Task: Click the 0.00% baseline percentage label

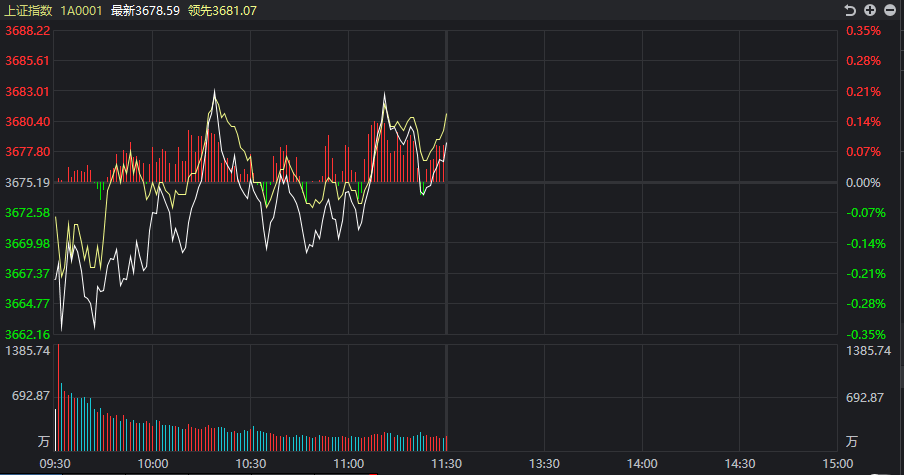Action: 863,183
